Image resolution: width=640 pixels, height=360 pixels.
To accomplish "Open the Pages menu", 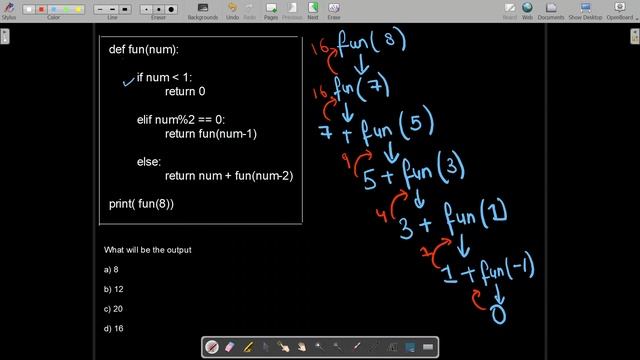I will [x=271, y=11].
